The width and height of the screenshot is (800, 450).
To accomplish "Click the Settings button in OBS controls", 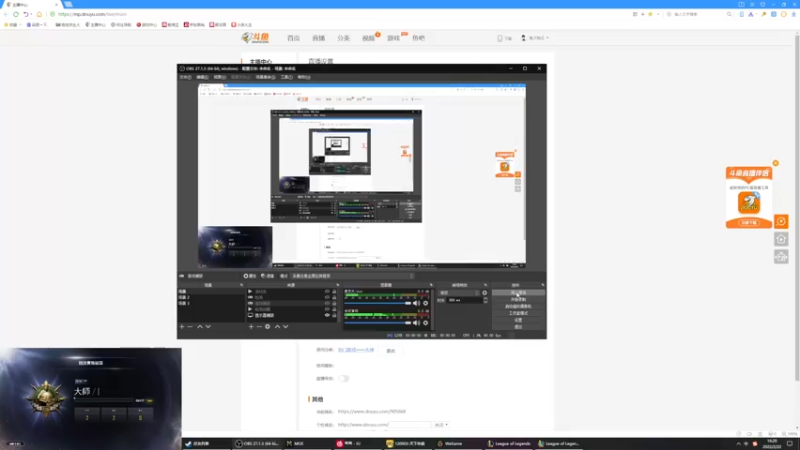I will tap(518, 320).
